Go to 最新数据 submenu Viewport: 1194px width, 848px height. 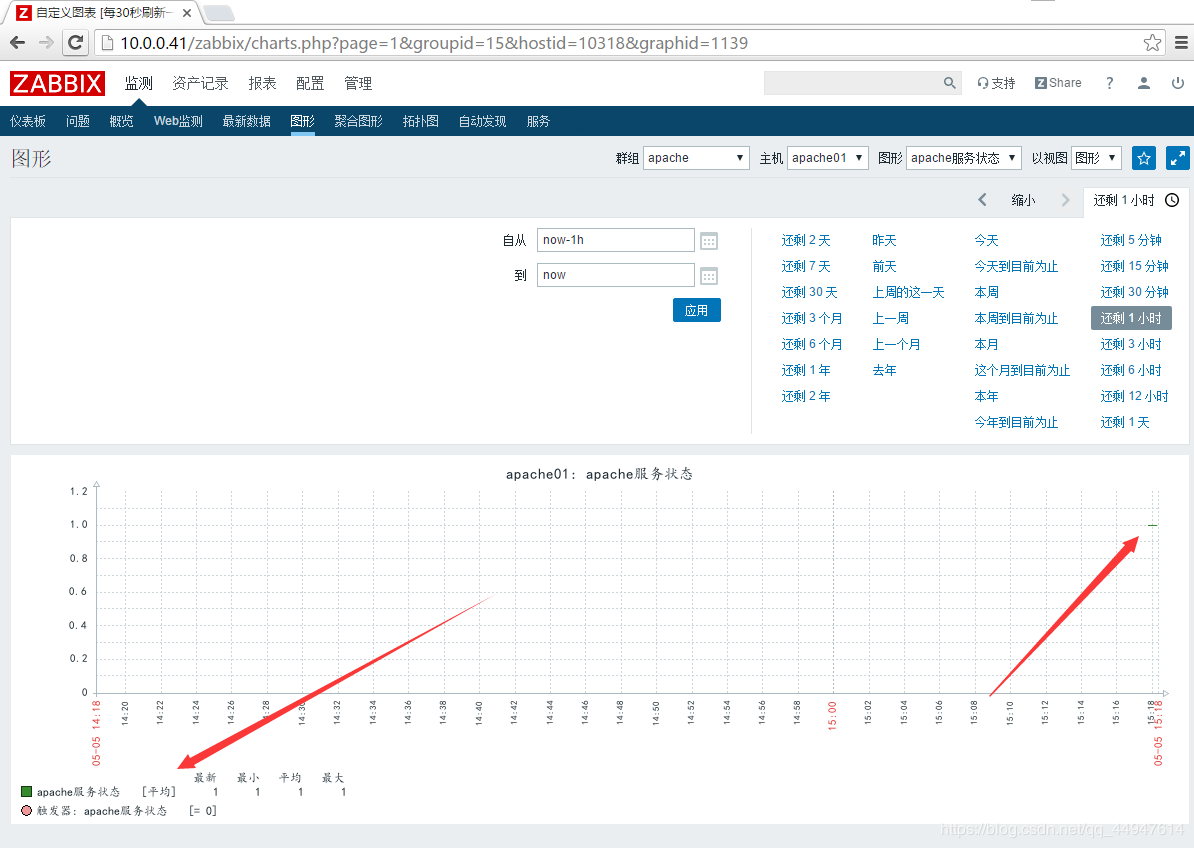pyautogui.click(x=246, y=121)
